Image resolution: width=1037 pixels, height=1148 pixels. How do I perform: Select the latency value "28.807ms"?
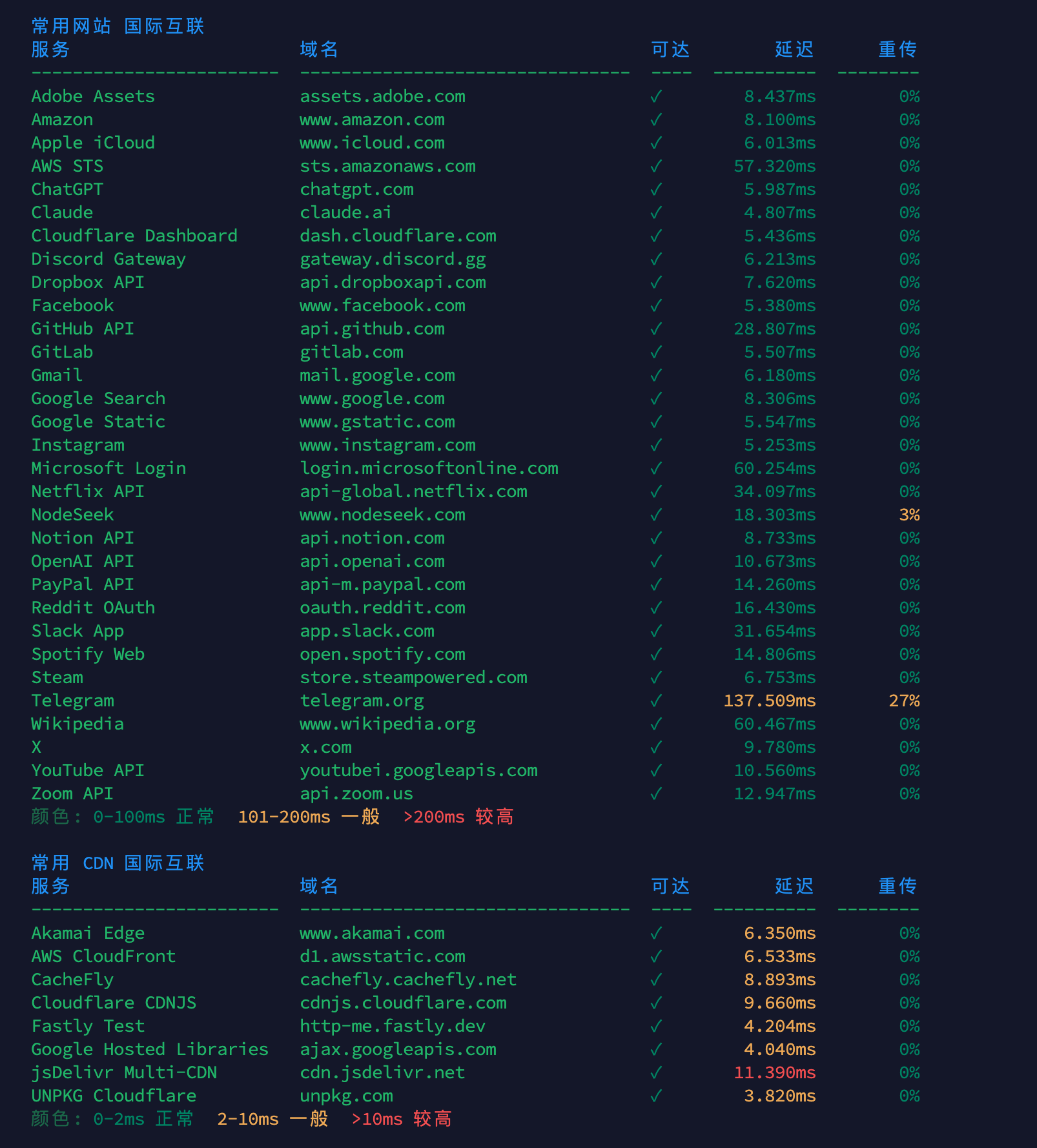(775, 329)
